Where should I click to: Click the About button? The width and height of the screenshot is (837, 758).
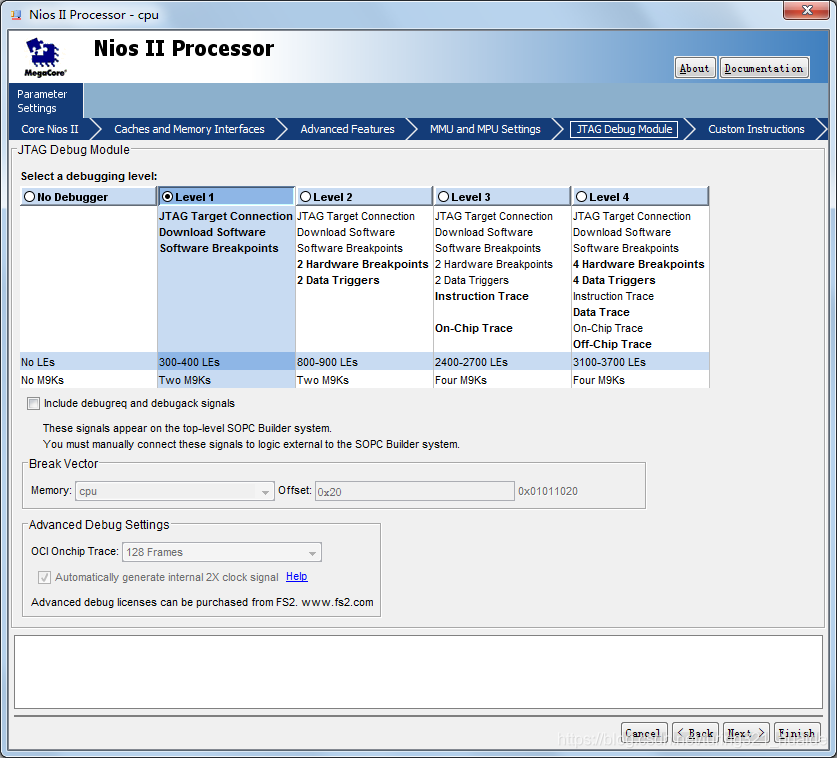694,68
